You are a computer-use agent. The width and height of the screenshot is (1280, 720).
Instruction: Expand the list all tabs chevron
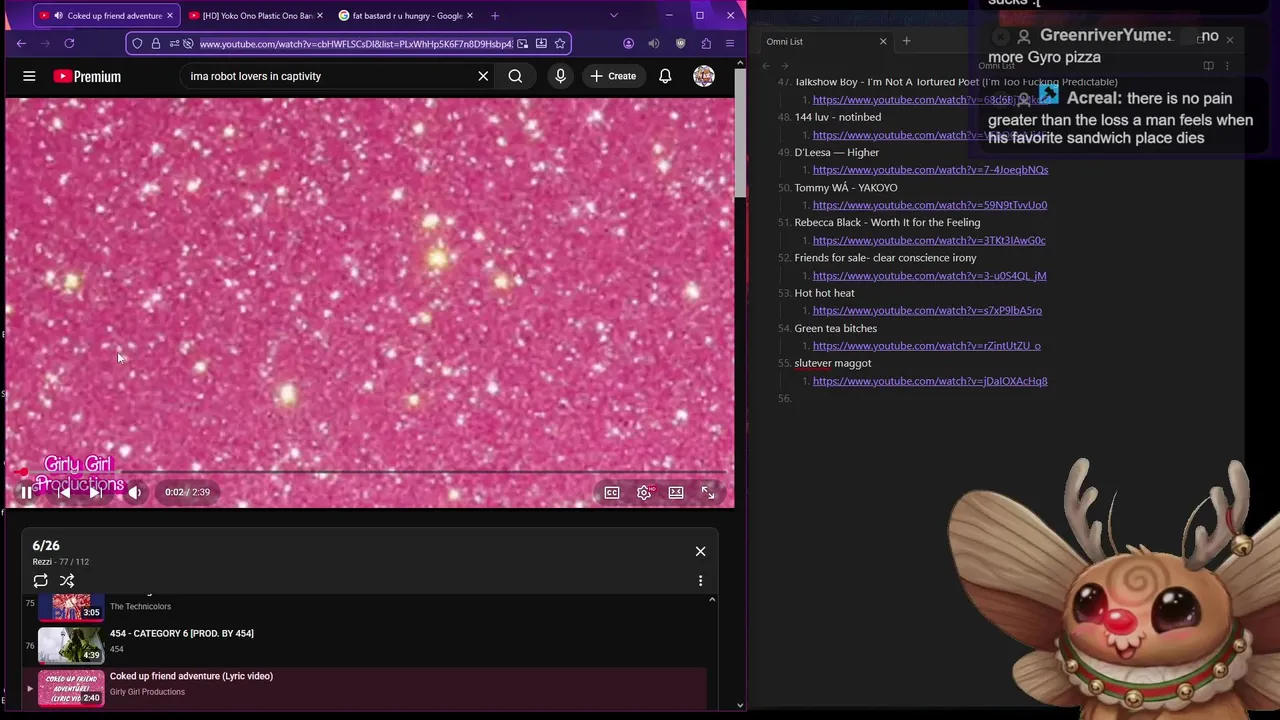[614, 15]
